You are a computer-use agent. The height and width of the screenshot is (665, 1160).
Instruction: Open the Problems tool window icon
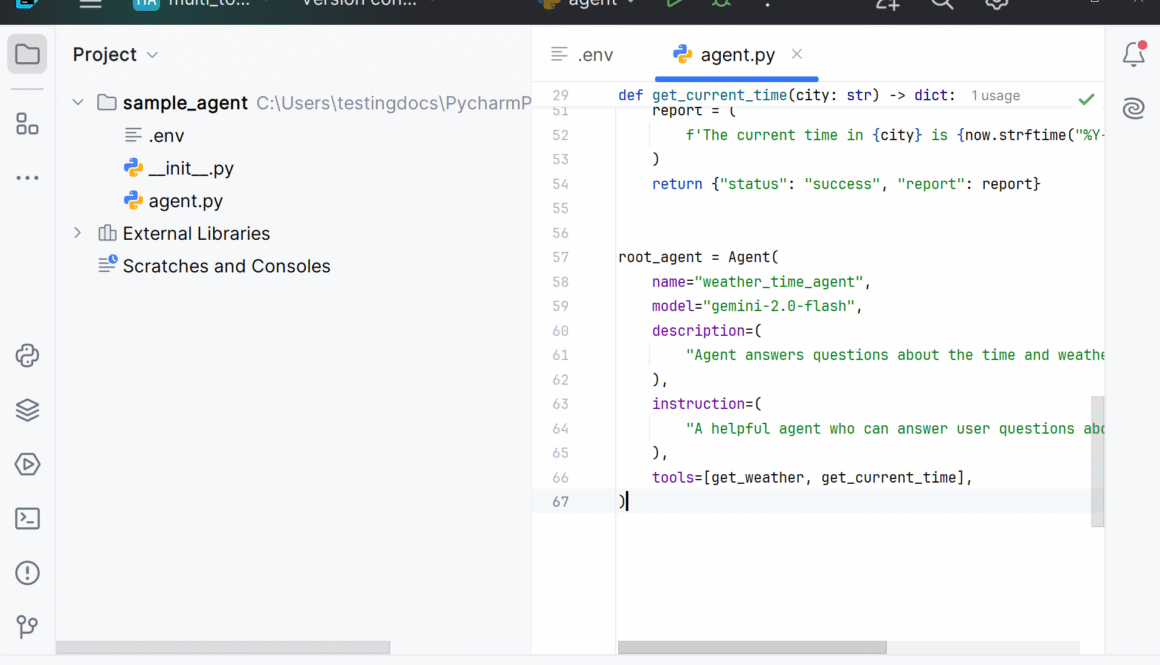27,572
